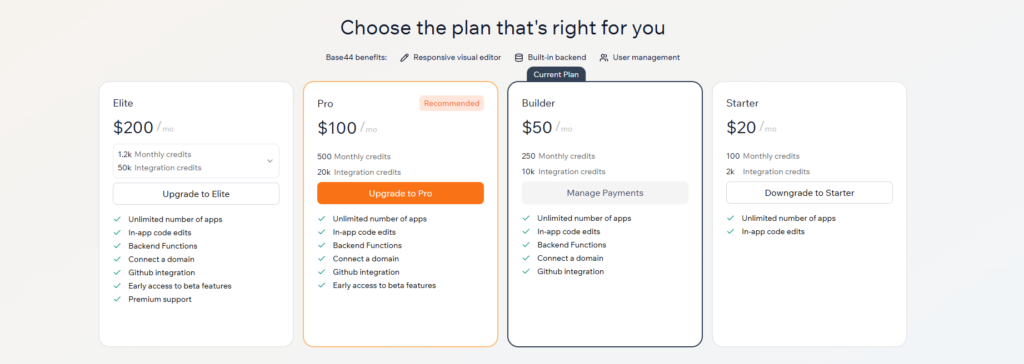Image resolution: width=1024 pixels, height=364 pixels.
Task: Select the 50k Integration credits dropdown row
Action: coord(160,168)
